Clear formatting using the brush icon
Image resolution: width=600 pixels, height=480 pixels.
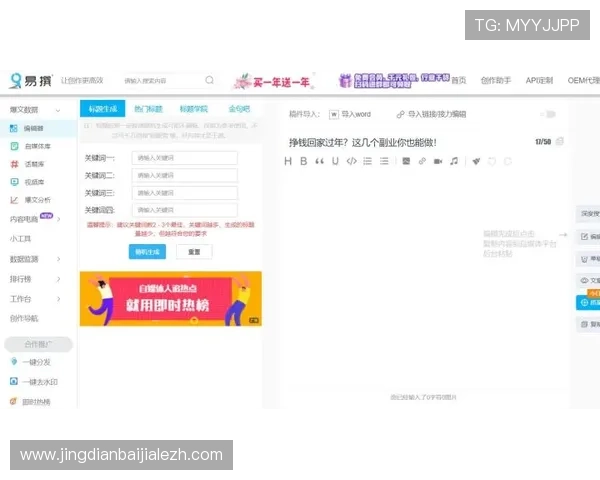(476, 161)
